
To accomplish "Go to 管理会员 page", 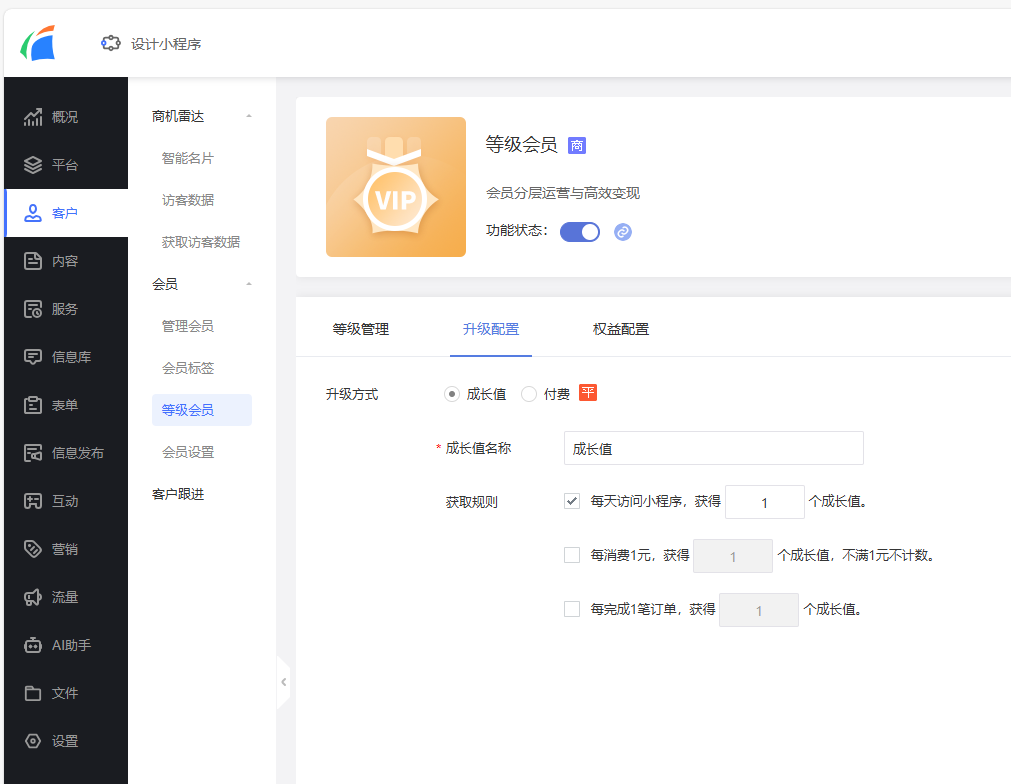I will click(x=186, y=325).
